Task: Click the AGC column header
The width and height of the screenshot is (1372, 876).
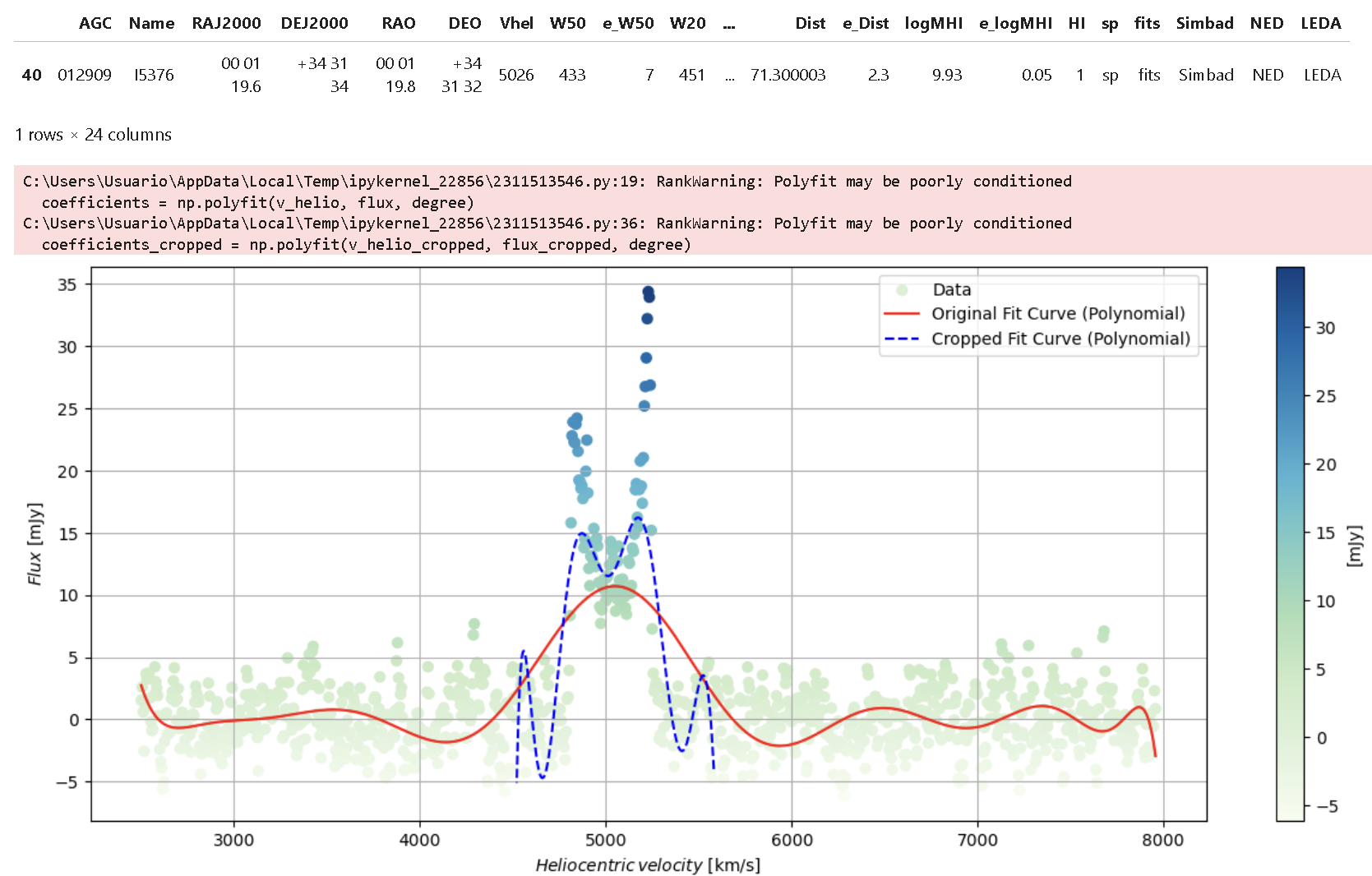Action: pyautogui.click(x=95, y=23)
